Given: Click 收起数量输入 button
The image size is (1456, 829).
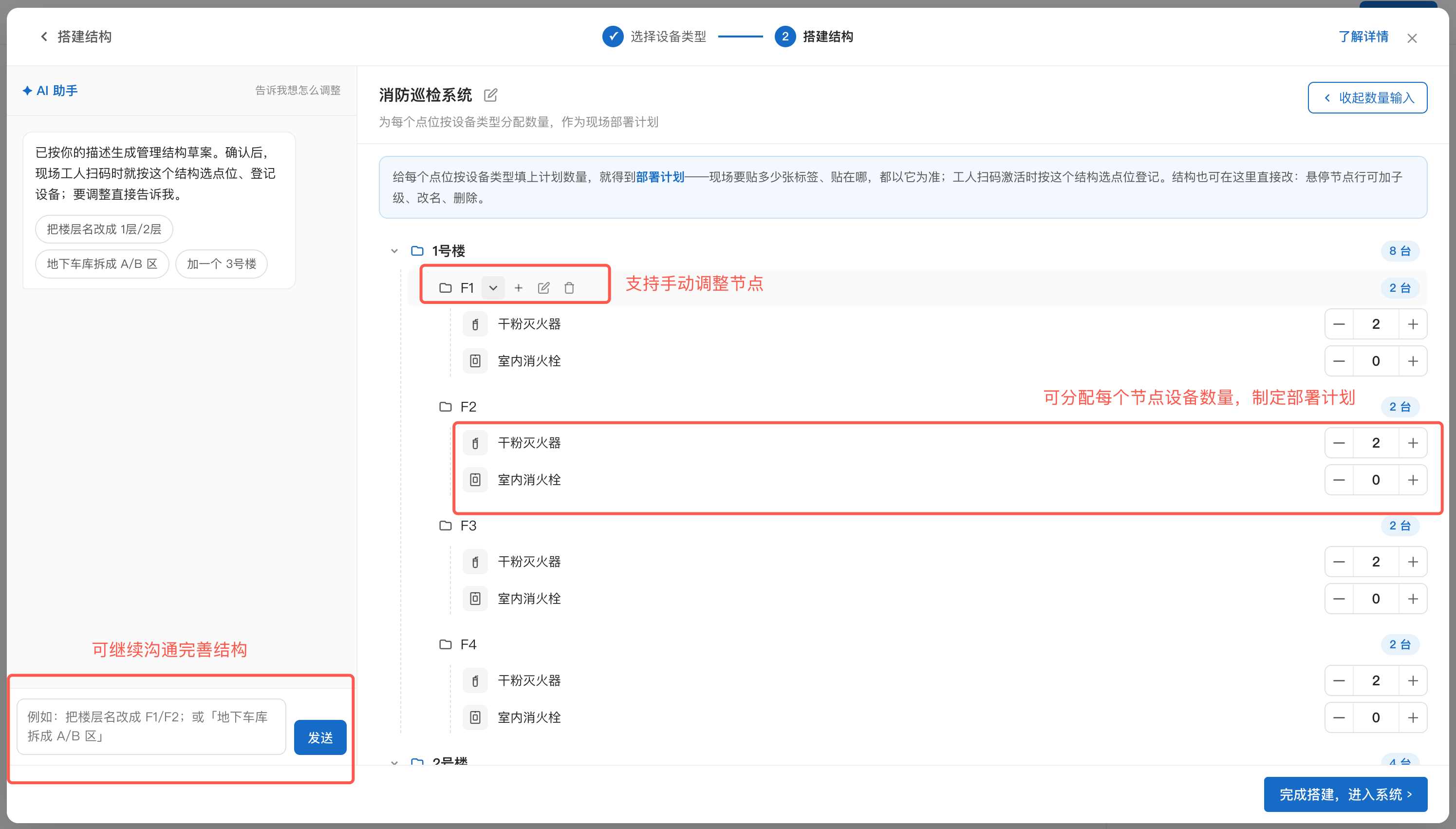Looking at the screenshot, I should [1367, 98].
